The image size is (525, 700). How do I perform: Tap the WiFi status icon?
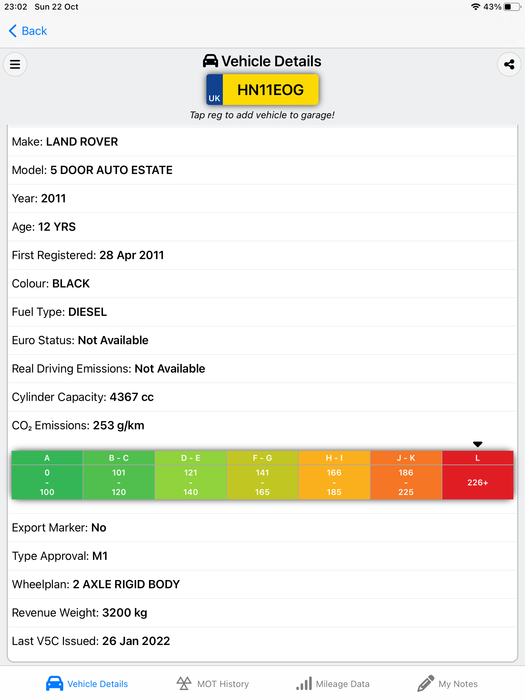pyautogui.click(x=476, y=7)
